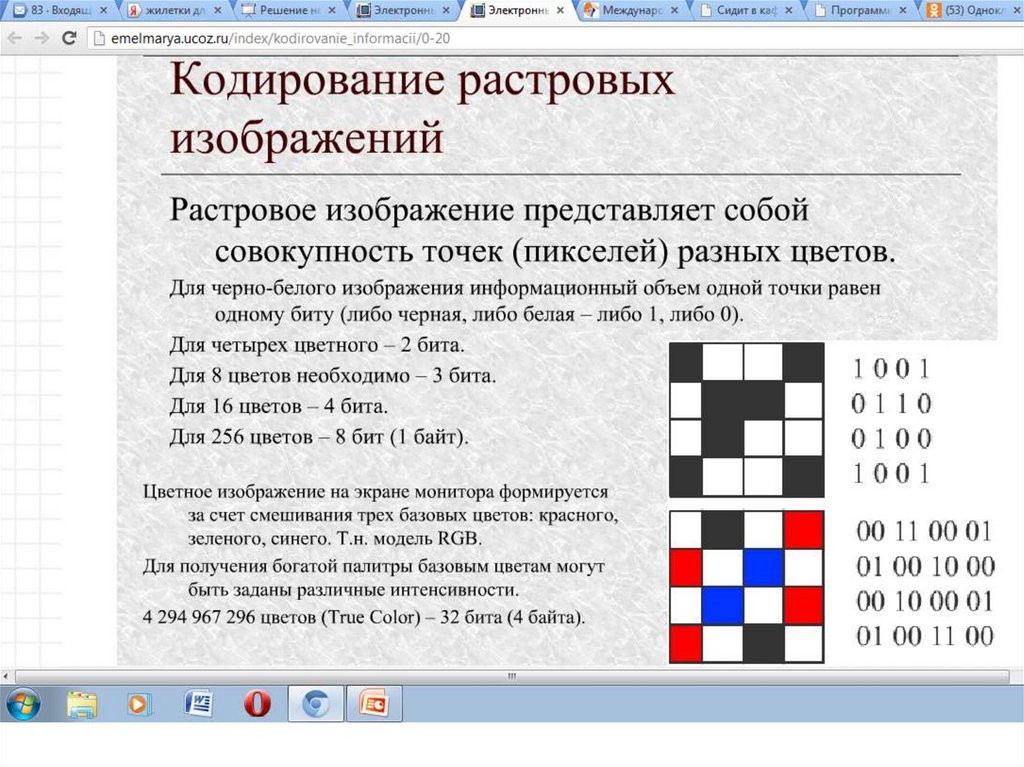The width and height of the screenshot is (1024, 767).
Task: Click the line 'Для четырех цветного – 2 бита.'
Action: tap(317, 344)
